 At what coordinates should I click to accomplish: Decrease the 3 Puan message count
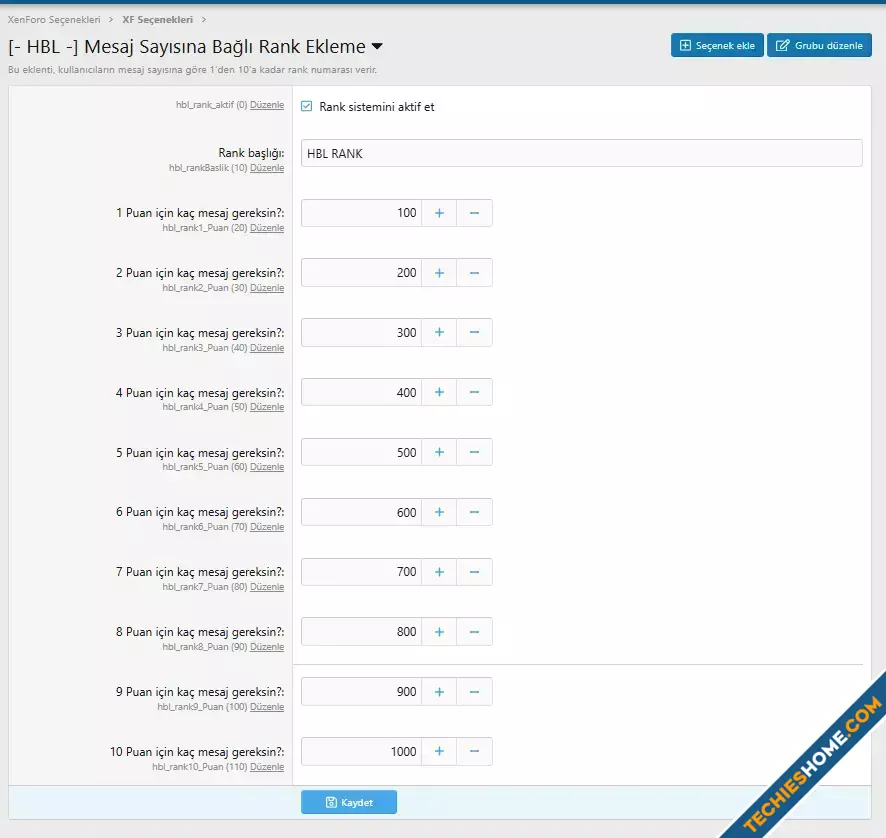coord(475,332)
